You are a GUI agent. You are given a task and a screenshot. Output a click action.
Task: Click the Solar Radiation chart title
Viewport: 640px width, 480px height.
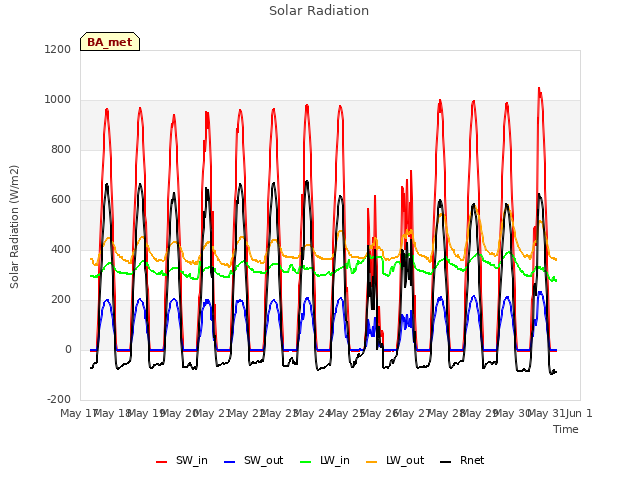point(319,11)
